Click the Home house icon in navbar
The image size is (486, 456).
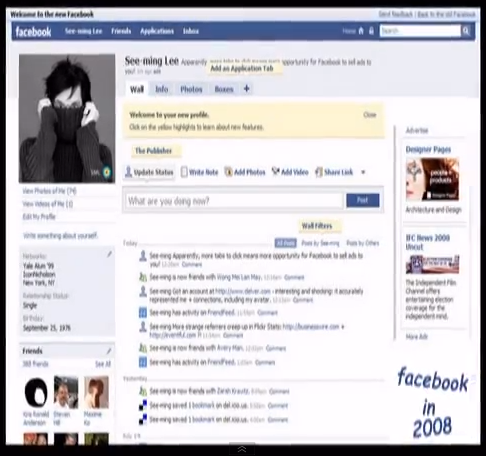coord(361,31)
